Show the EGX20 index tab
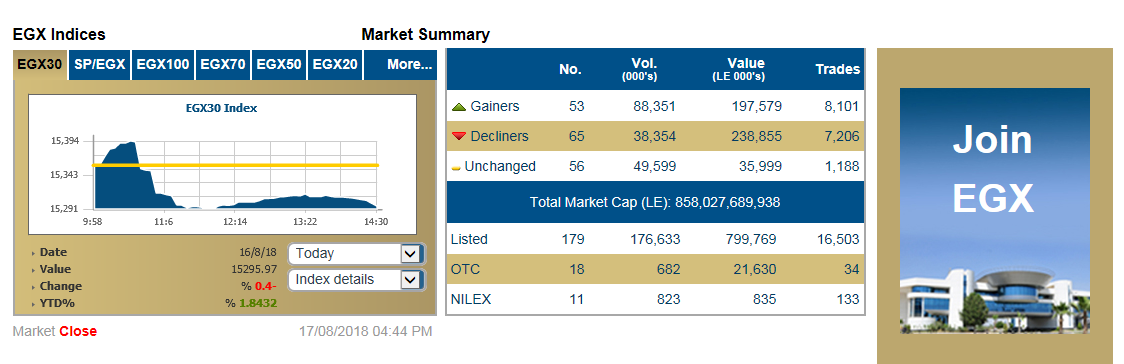This screenshot has width=1124, height=364. click(335, 64)
